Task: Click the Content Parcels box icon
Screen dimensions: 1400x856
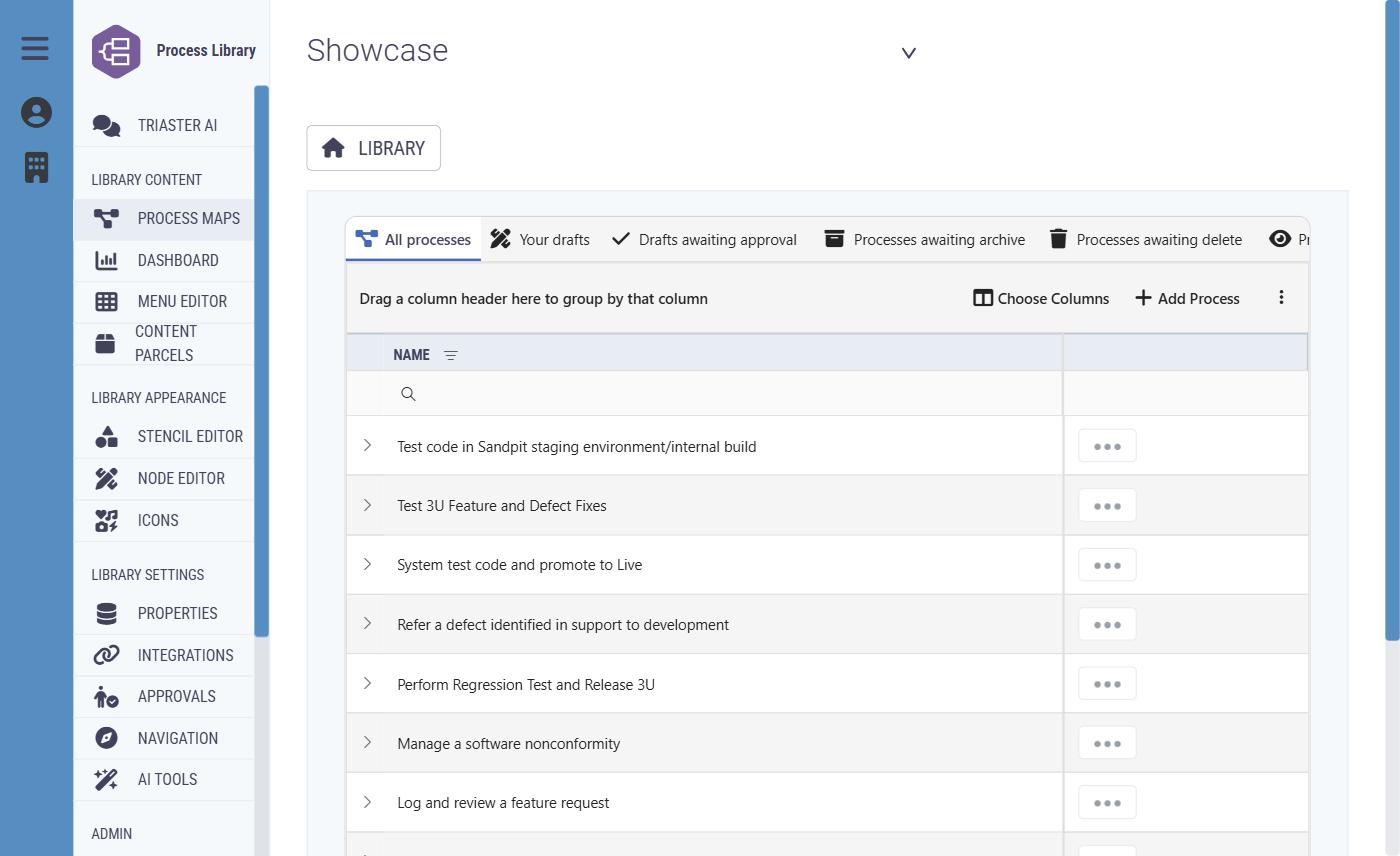Action: (105, 344)
